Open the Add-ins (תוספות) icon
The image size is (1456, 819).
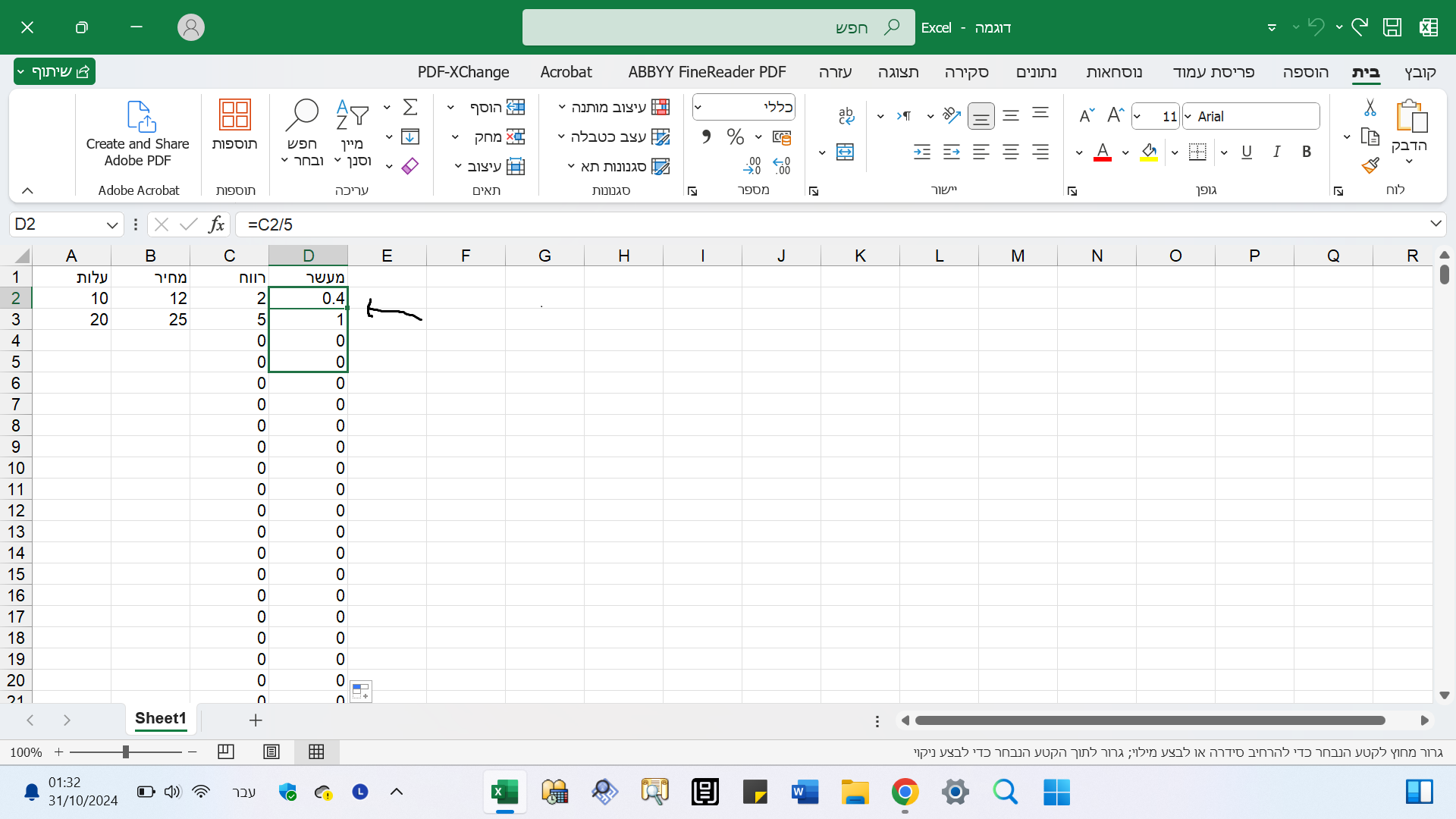[x=235, y=115]
